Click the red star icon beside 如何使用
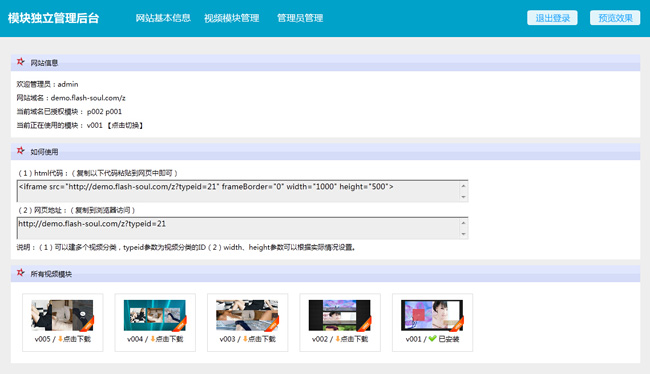This screenshot has height=374, width=650. click(21, 151)
